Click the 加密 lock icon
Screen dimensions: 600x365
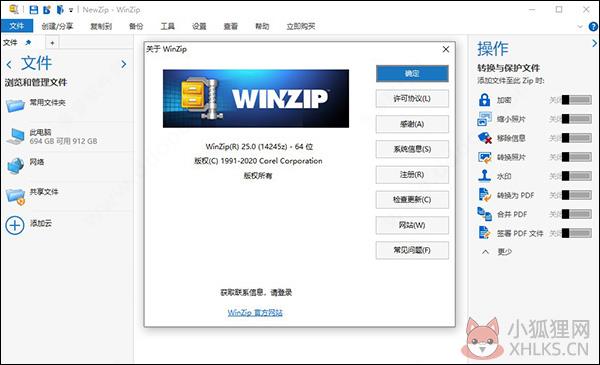484,100
